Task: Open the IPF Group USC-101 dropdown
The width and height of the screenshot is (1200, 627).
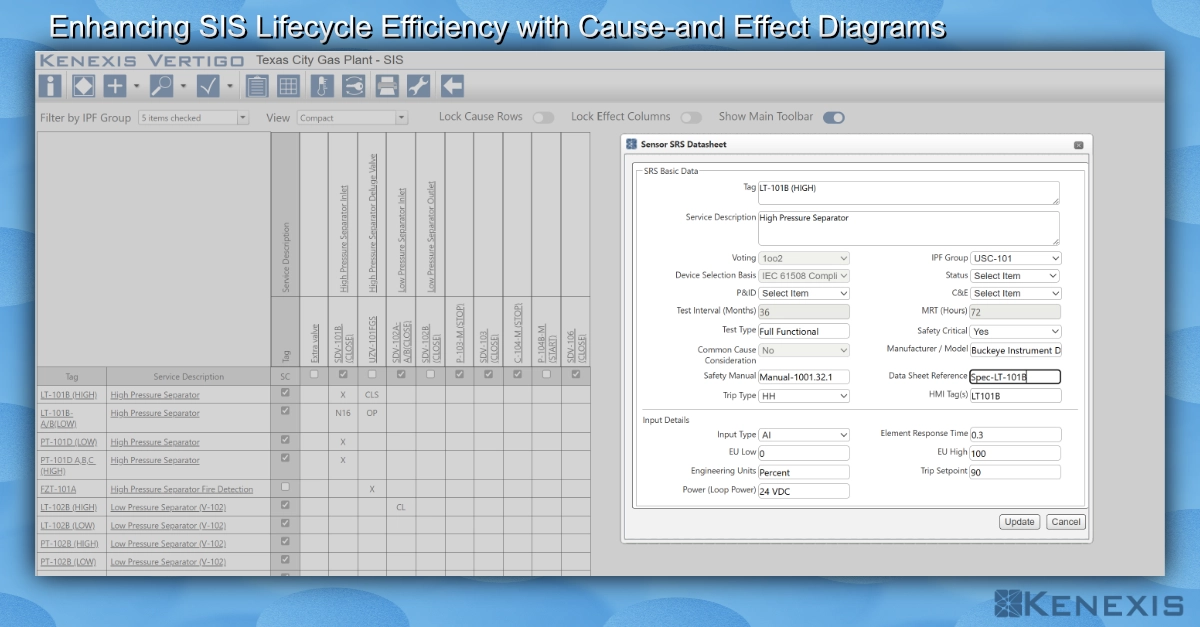Action: [x=1015, y=258]
